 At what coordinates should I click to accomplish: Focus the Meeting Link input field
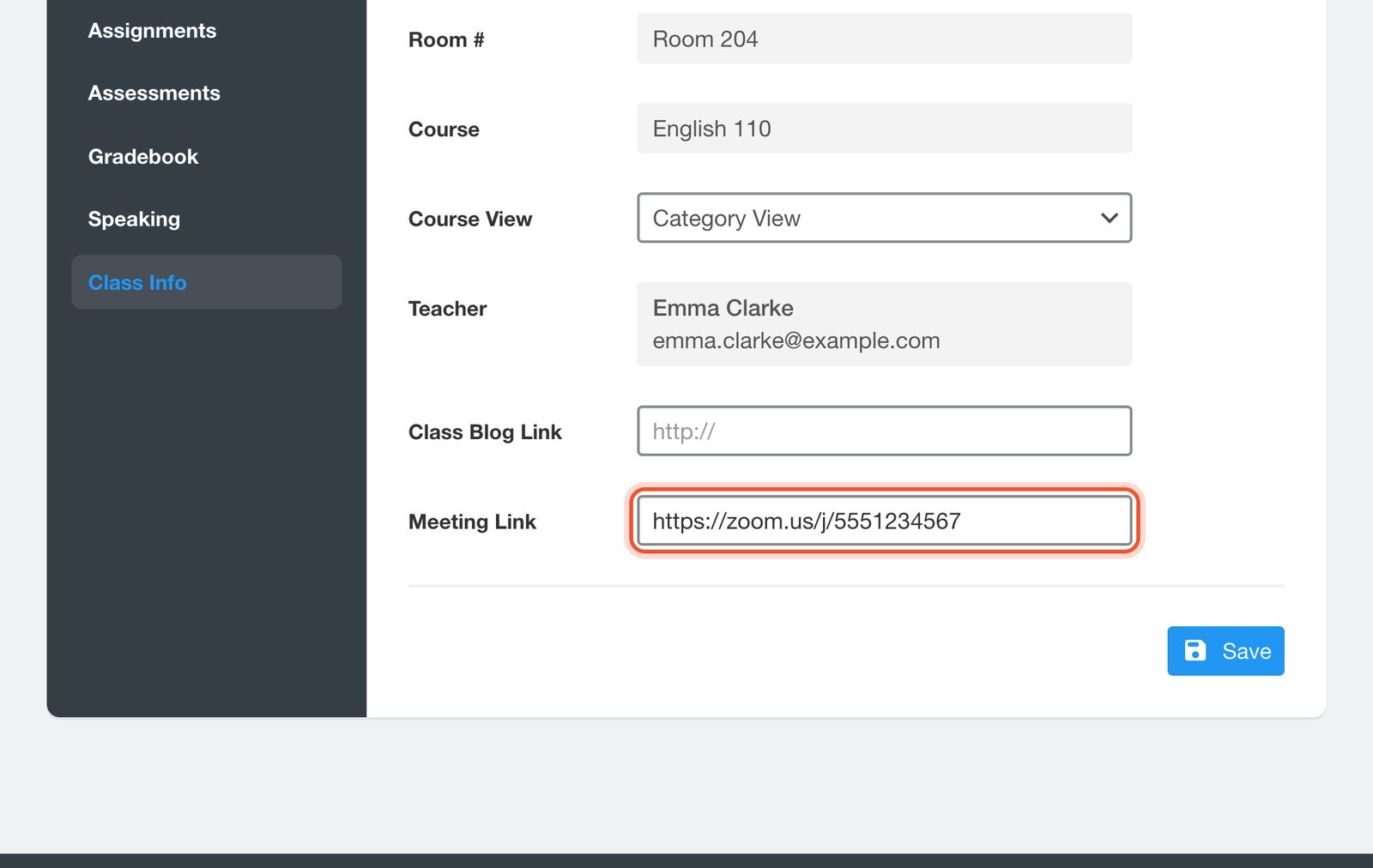tap(884, 521)
